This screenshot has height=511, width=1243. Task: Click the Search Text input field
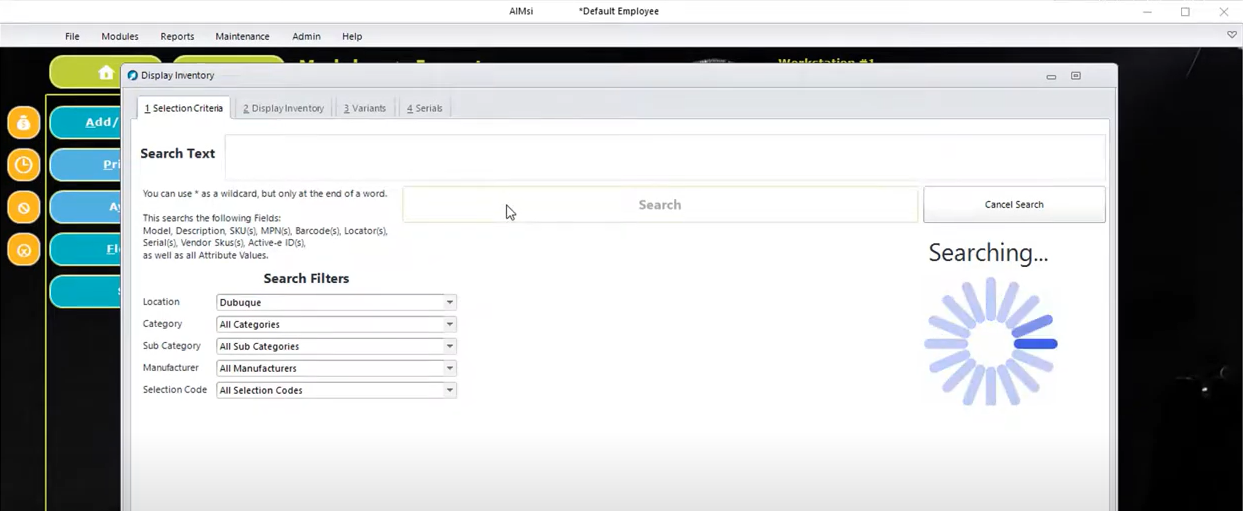click(665, 156)
